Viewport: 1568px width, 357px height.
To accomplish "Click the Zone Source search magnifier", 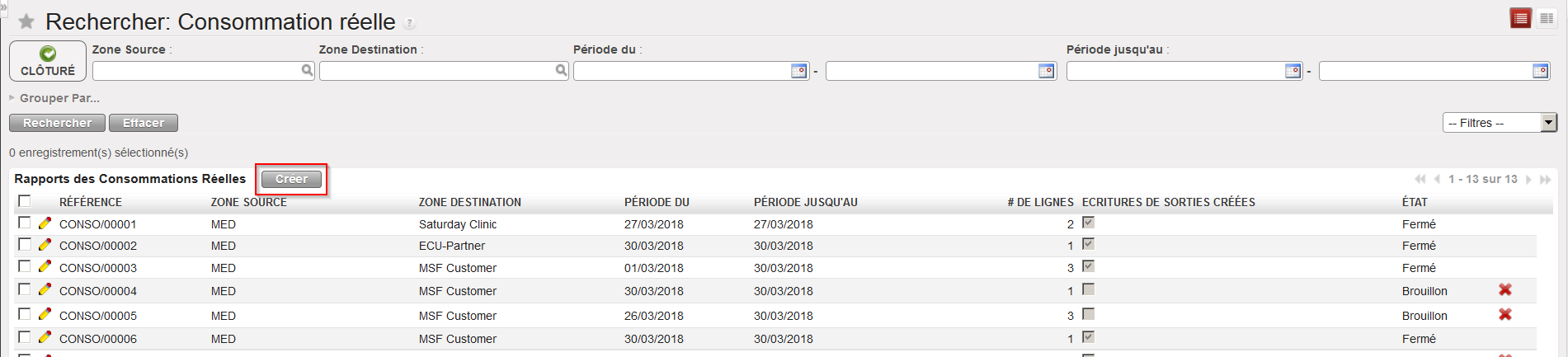I will pyautogui.click(x=307, y=71).
